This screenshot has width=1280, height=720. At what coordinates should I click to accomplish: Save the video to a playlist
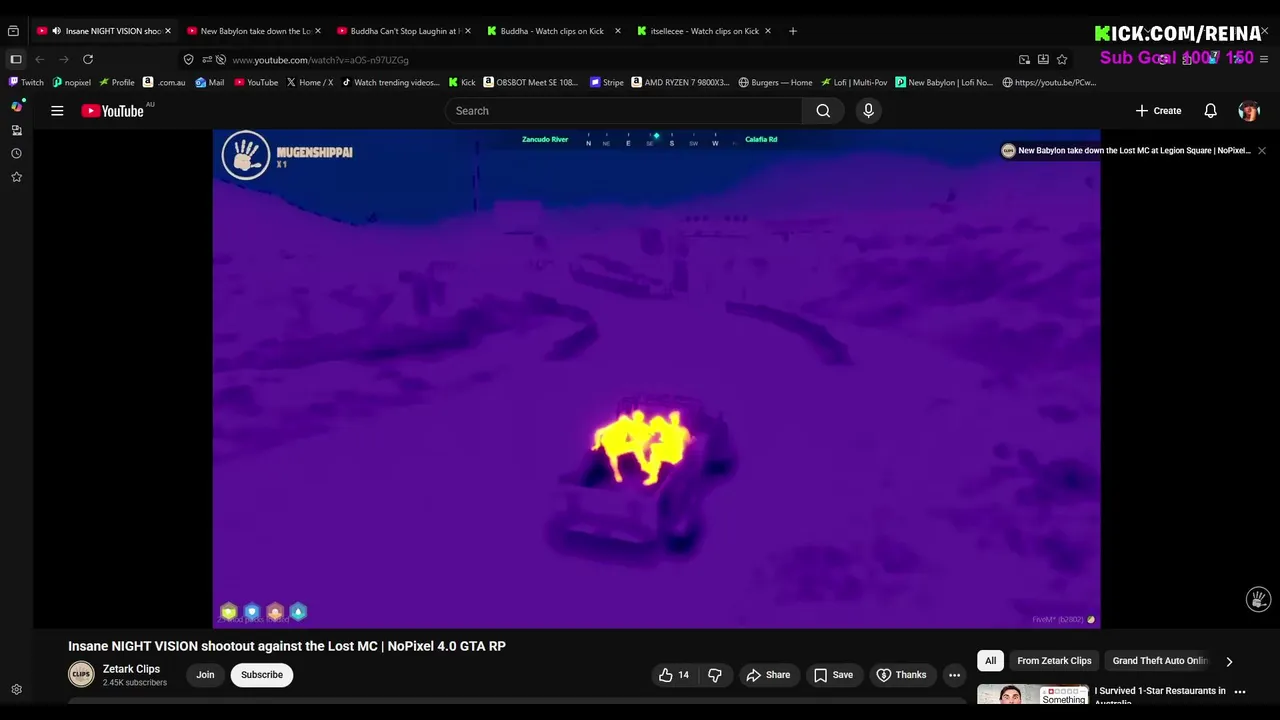point(834,675)
